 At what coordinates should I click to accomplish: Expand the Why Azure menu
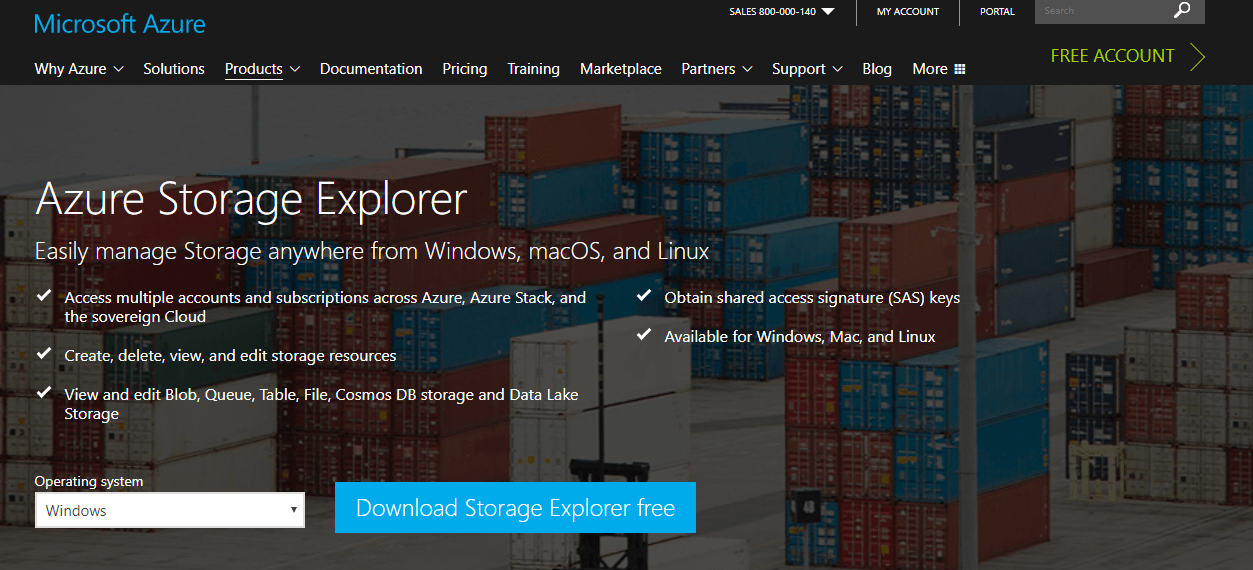click(79, 69)
